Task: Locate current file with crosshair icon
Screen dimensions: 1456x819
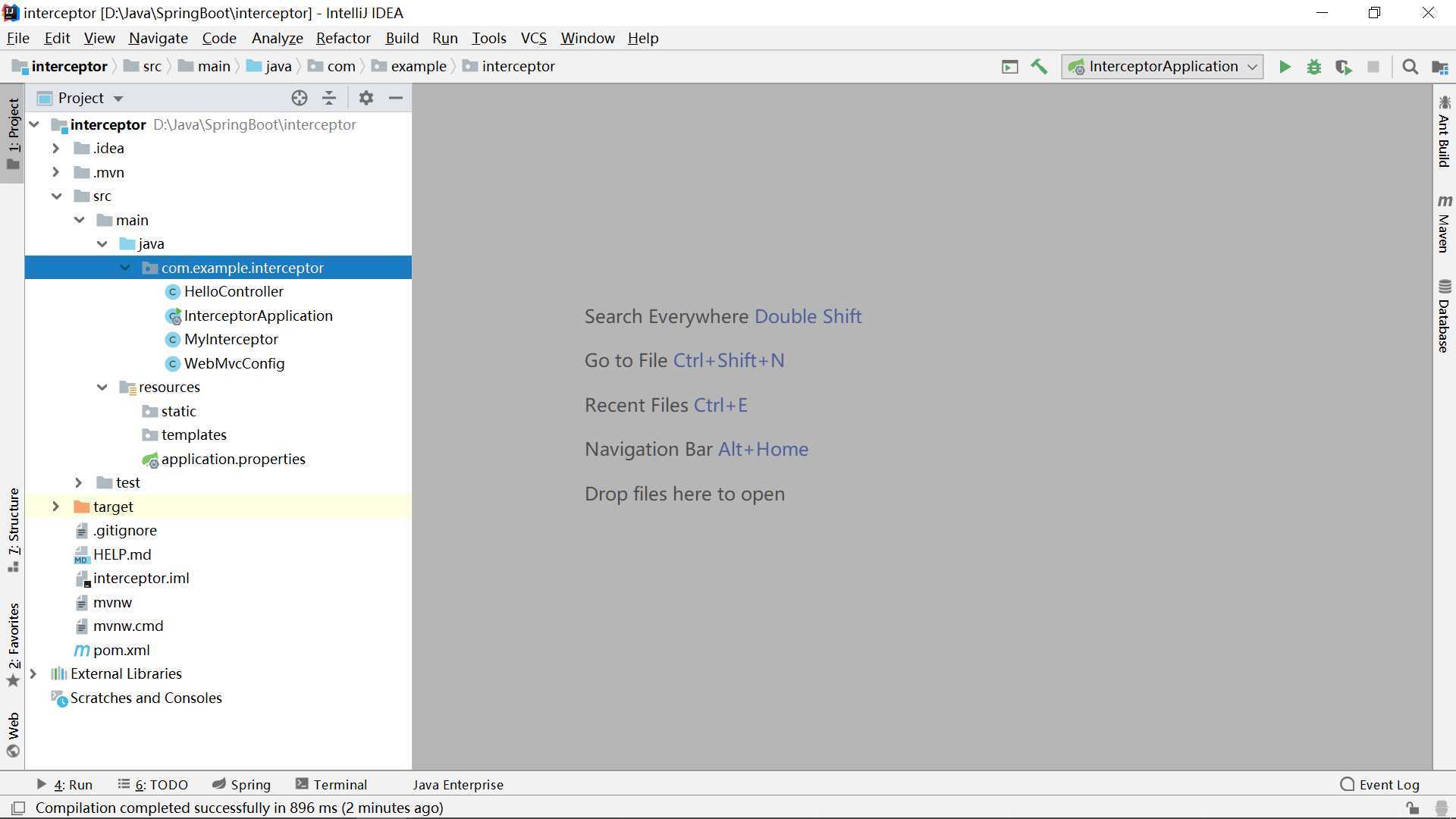Action: [x=300, y=98]
